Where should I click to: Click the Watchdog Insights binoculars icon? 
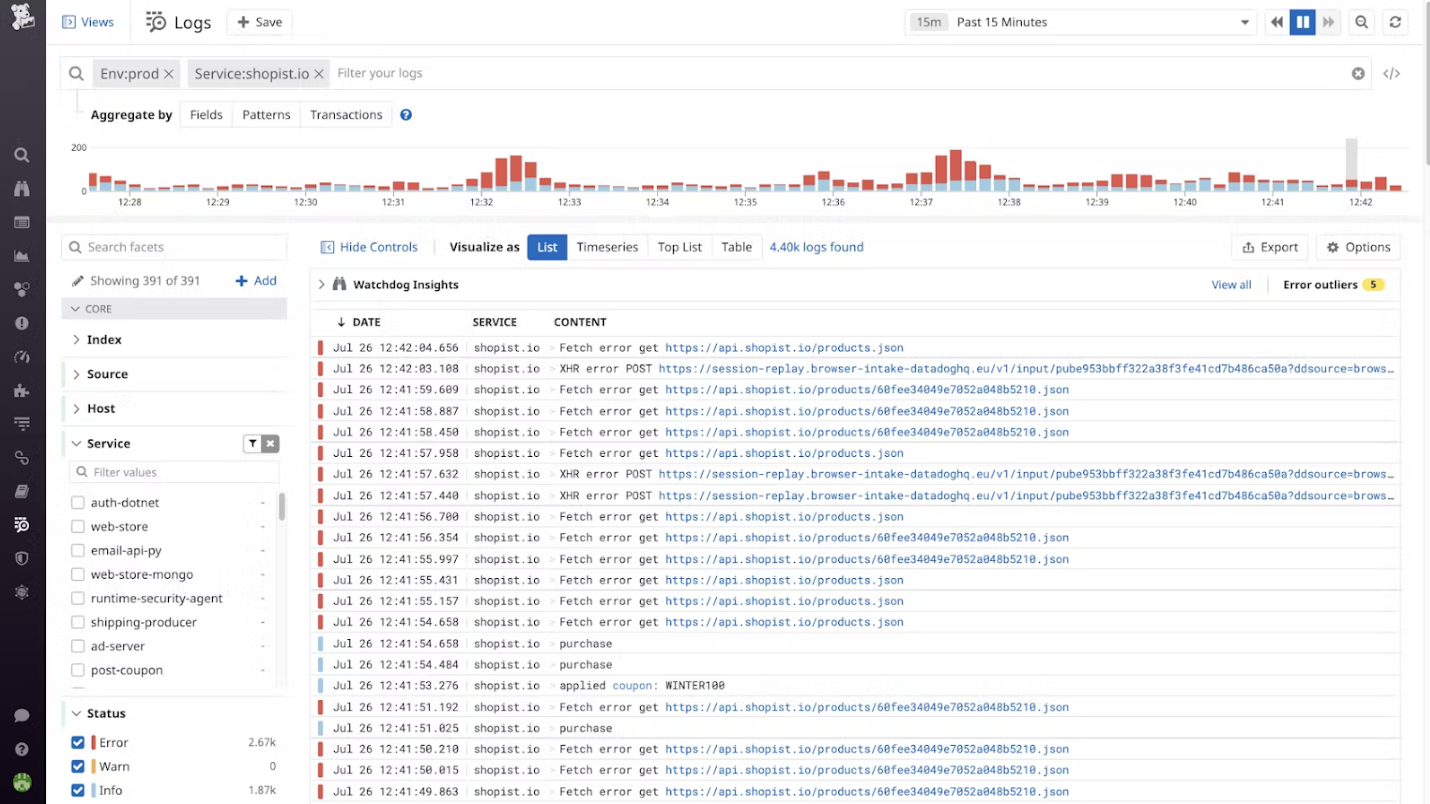(341, 284)
